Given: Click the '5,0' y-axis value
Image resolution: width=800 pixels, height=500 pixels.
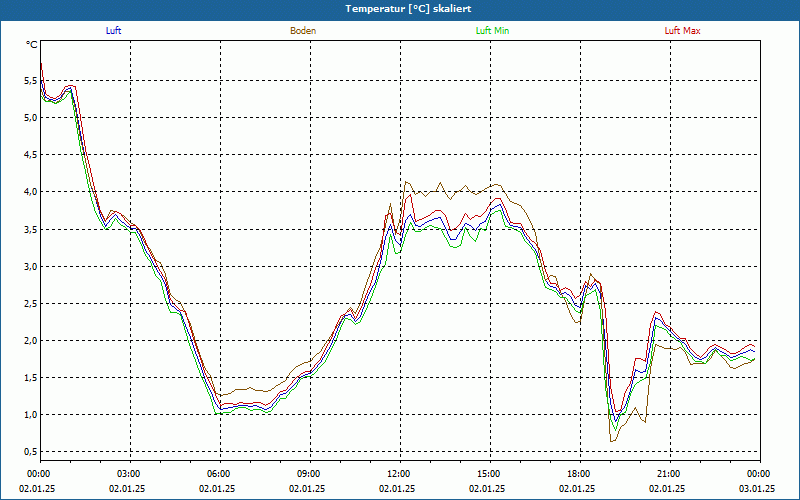Looking at the screenshot, I should point(31,117).
